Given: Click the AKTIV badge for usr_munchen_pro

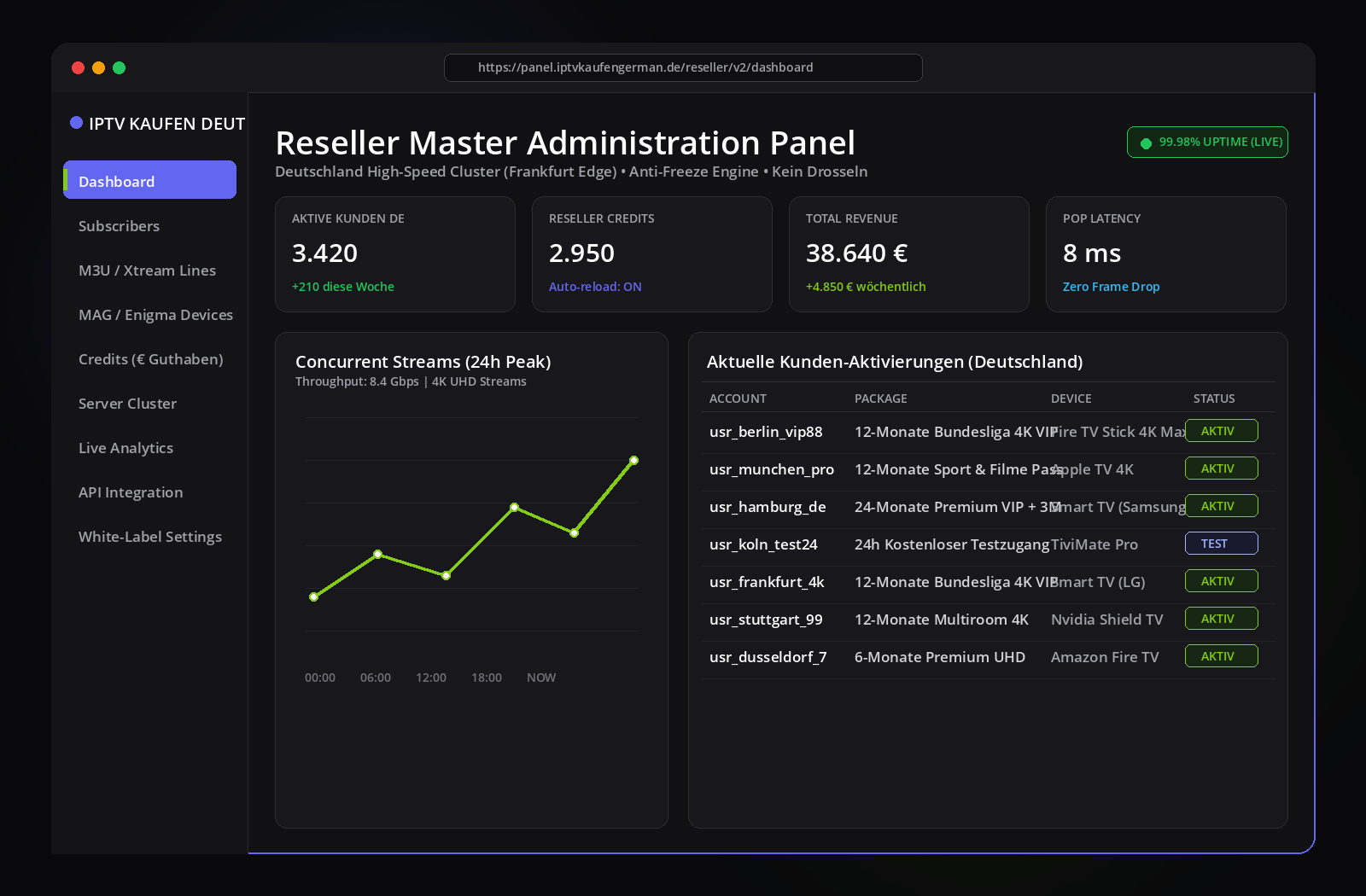Looking at the screenshot, I should [1221, 468].
